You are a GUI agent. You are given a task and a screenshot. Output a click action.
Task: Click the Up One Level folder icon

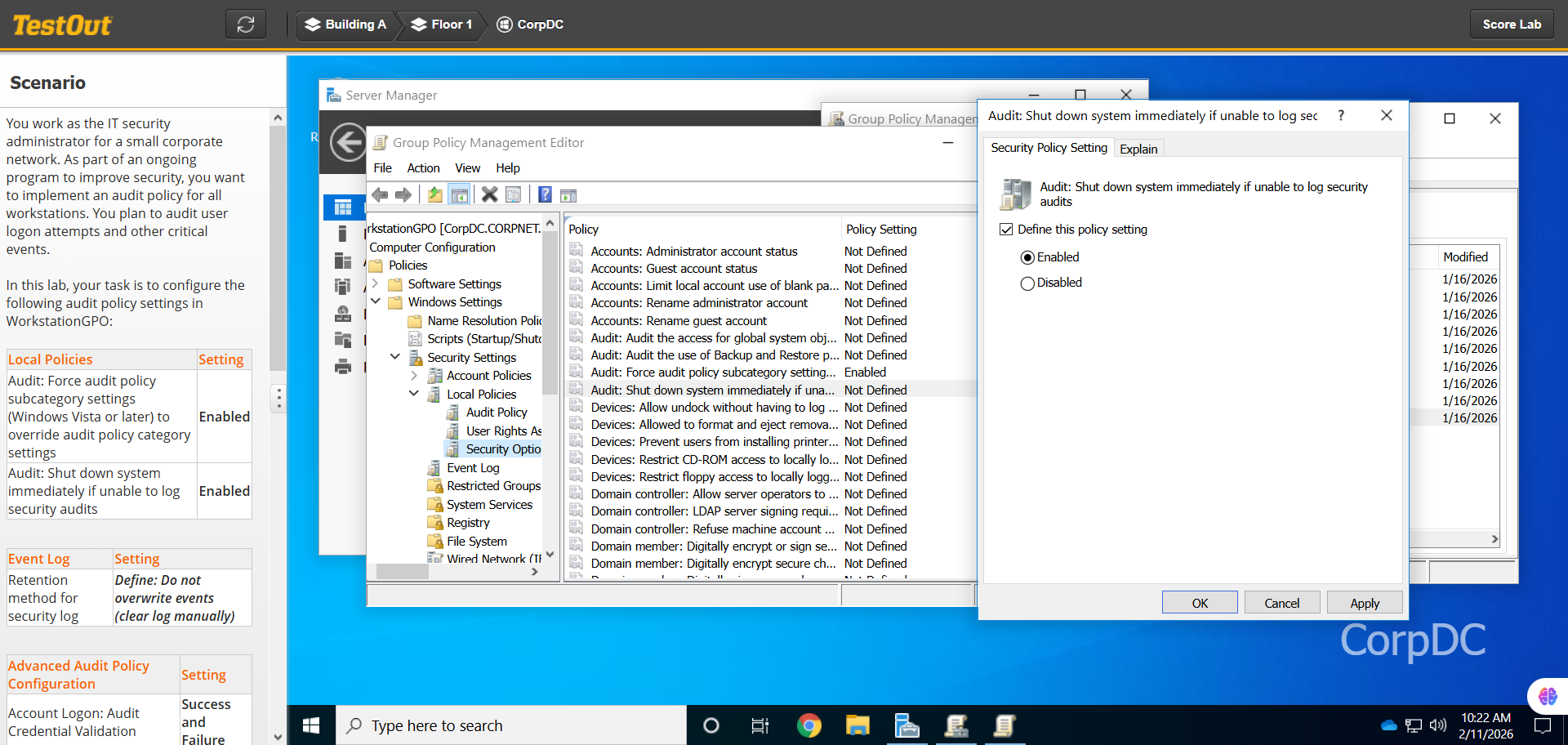click(435, 194)
